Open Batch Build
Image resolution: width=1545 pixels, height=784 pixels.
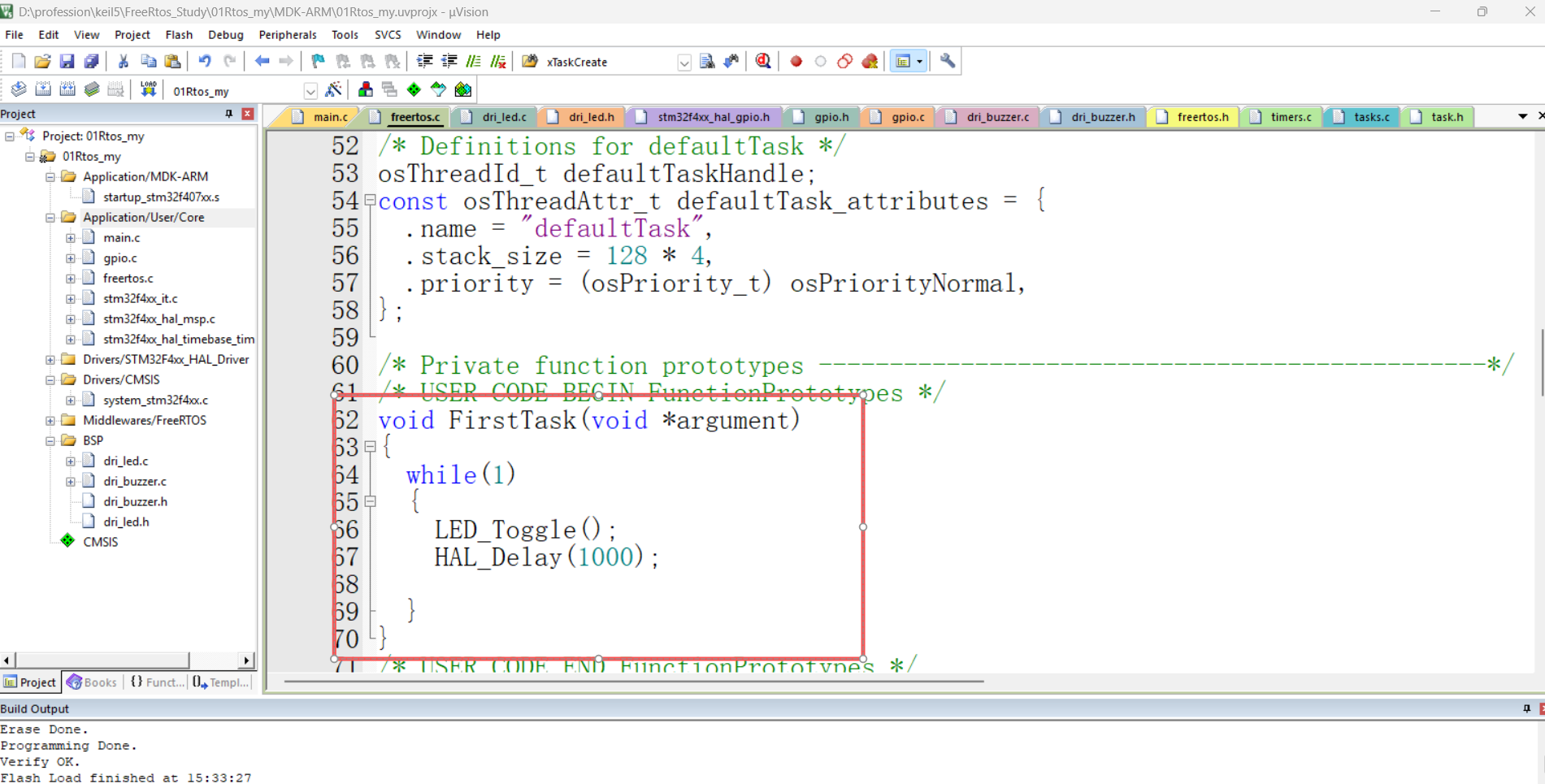point(92,90)
